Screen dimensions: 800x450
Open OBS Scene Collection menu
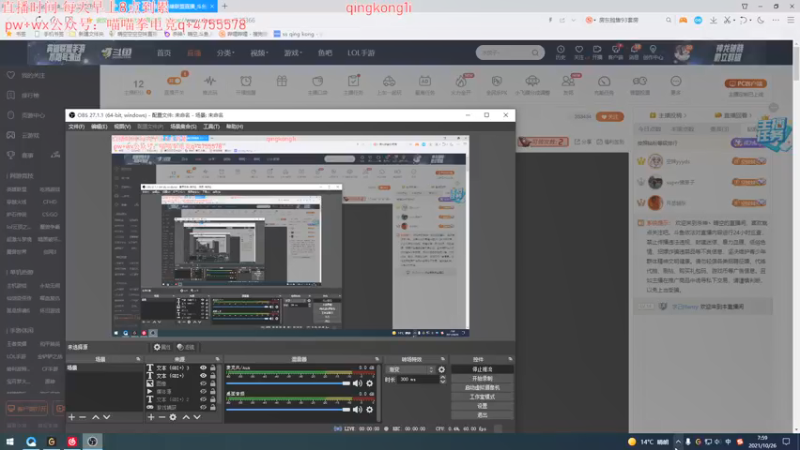coord(183,127)
